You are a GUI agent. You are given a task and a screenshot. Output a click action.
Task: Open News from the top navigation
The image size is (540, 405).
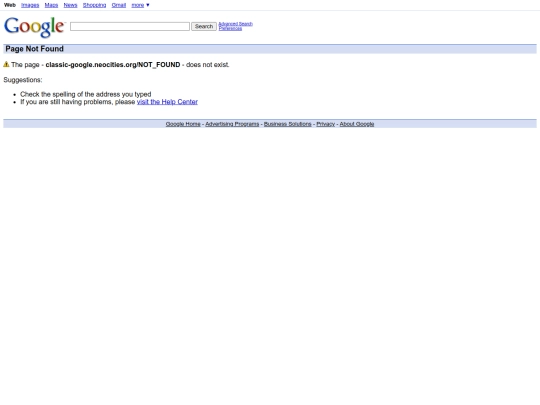pos(70,5)
